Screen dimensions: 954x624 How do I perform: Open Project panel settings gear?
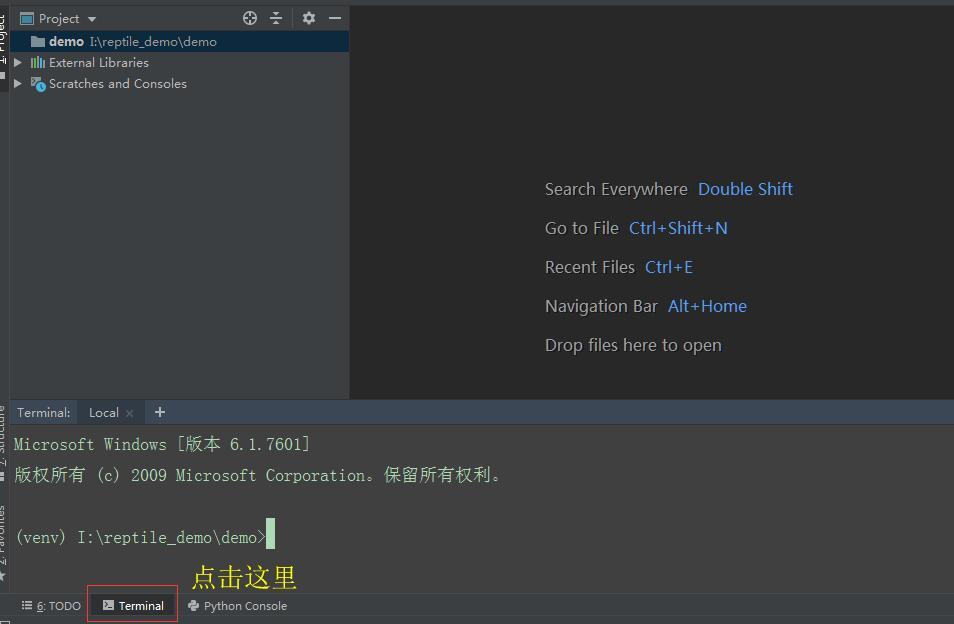point(309,18)
